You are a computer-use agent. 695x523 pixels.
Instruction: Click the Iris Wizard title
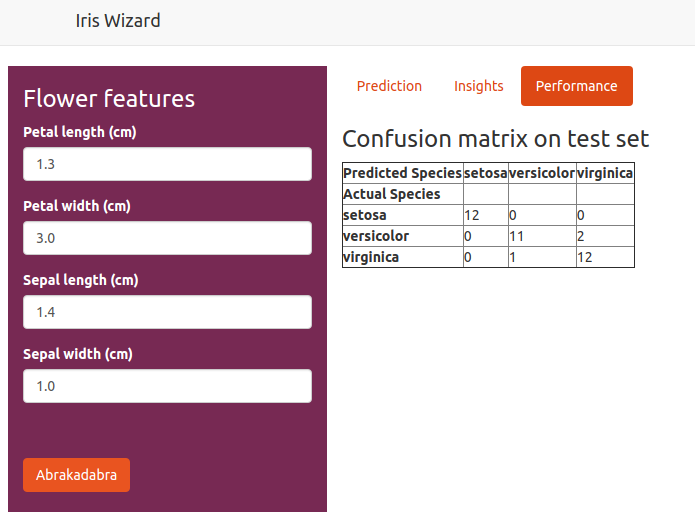pos(118,21)
